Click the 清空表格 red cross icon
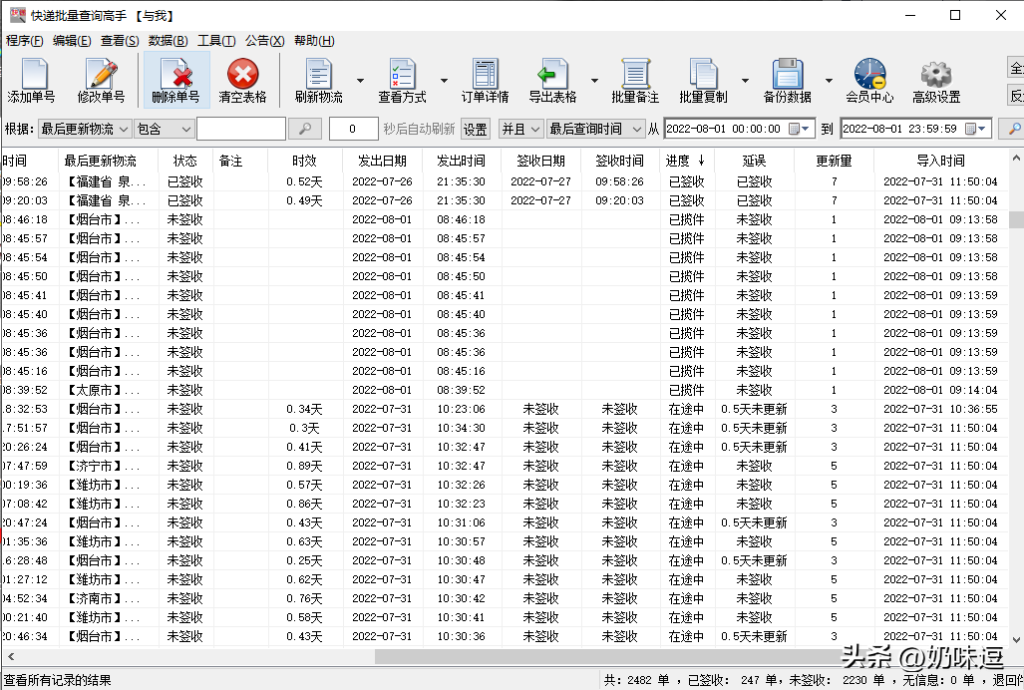This screenshot has width=1024, height=690. point(243,80)
